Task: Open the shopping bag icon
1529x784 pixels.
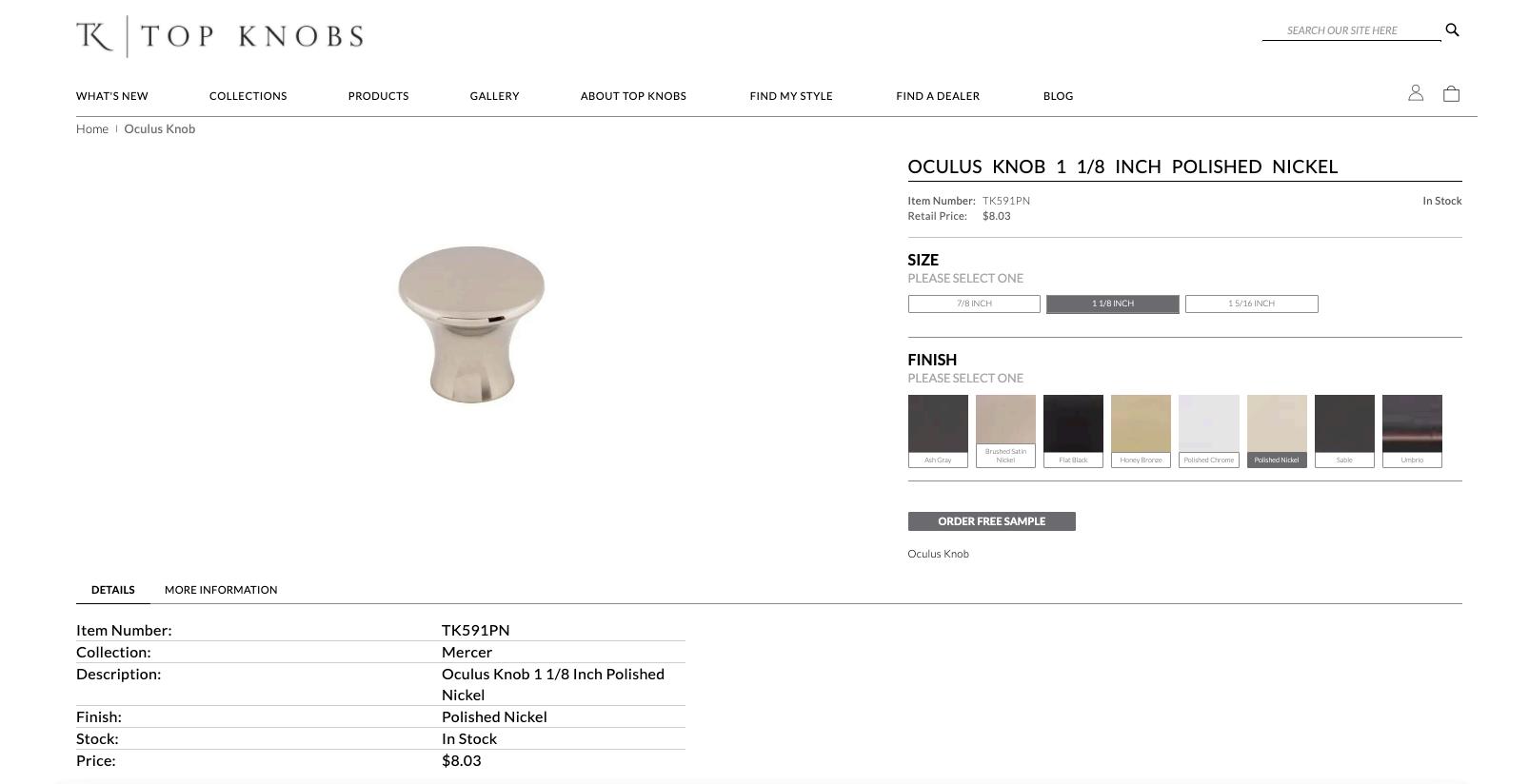Action: pyautogui.click(x=1451, y=93)
